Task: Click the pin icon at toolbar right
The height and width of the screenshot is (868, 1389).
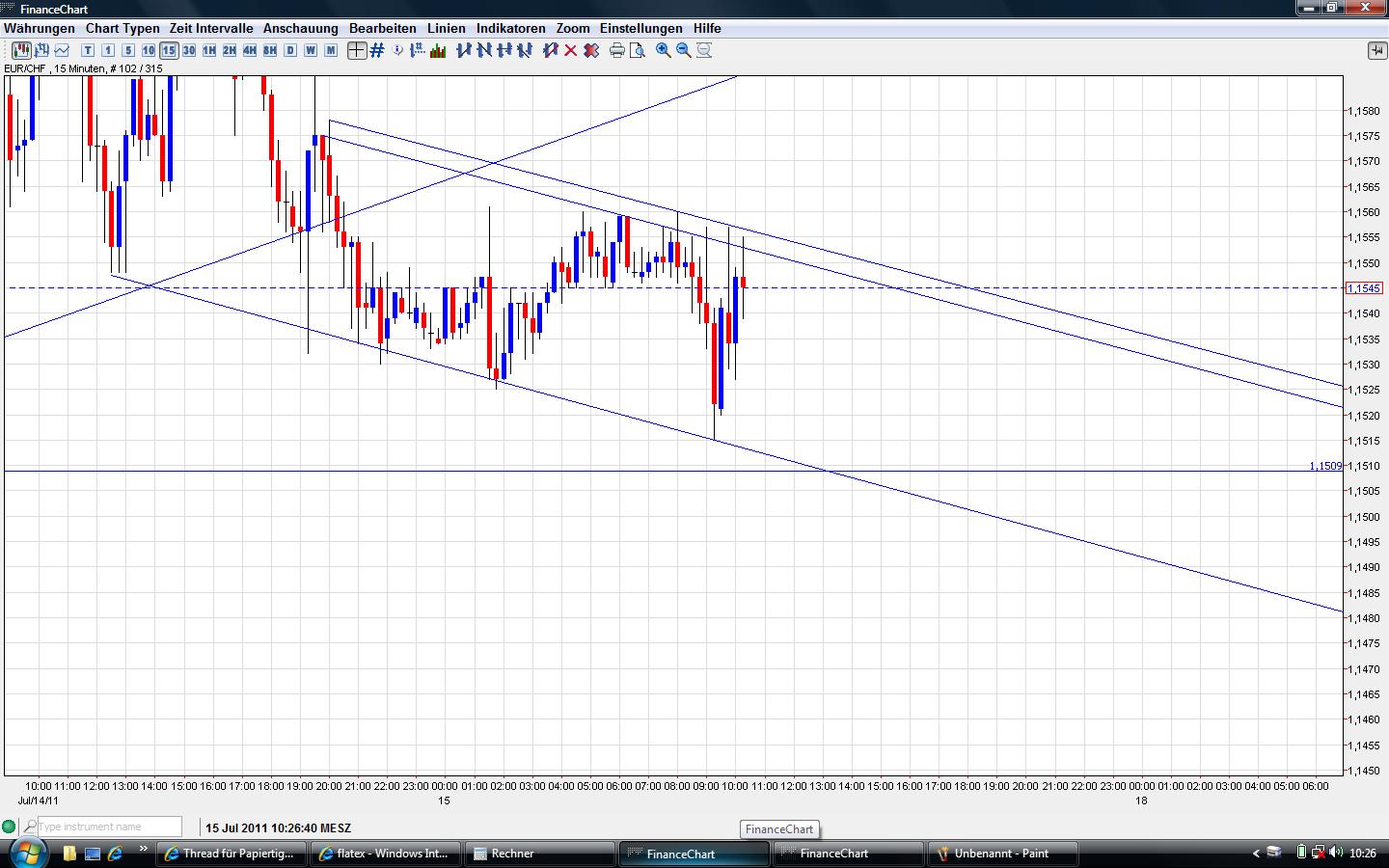Action: pos(1376,50)
